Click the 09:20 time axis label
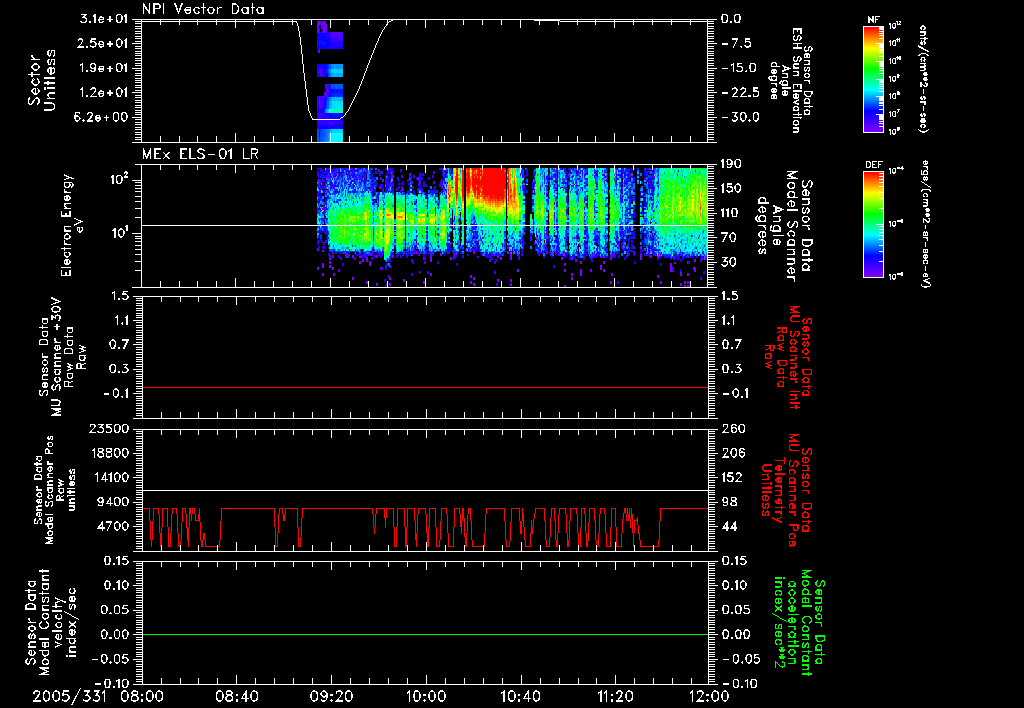This screenshot has width=1024, height=708. [x=332, y=696]
